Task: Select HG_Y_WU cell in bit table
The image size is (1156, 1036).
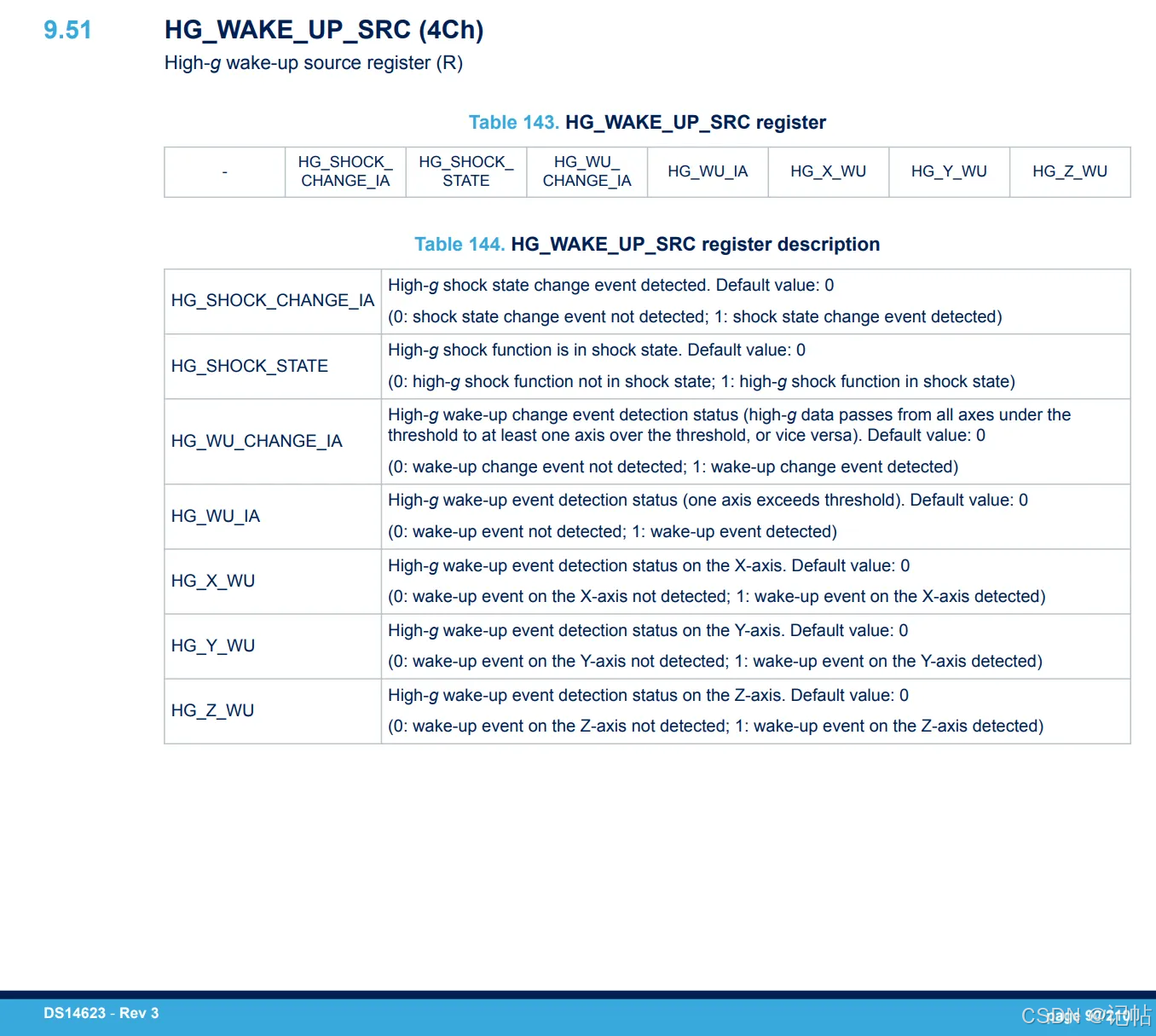Action: (949, 172)
